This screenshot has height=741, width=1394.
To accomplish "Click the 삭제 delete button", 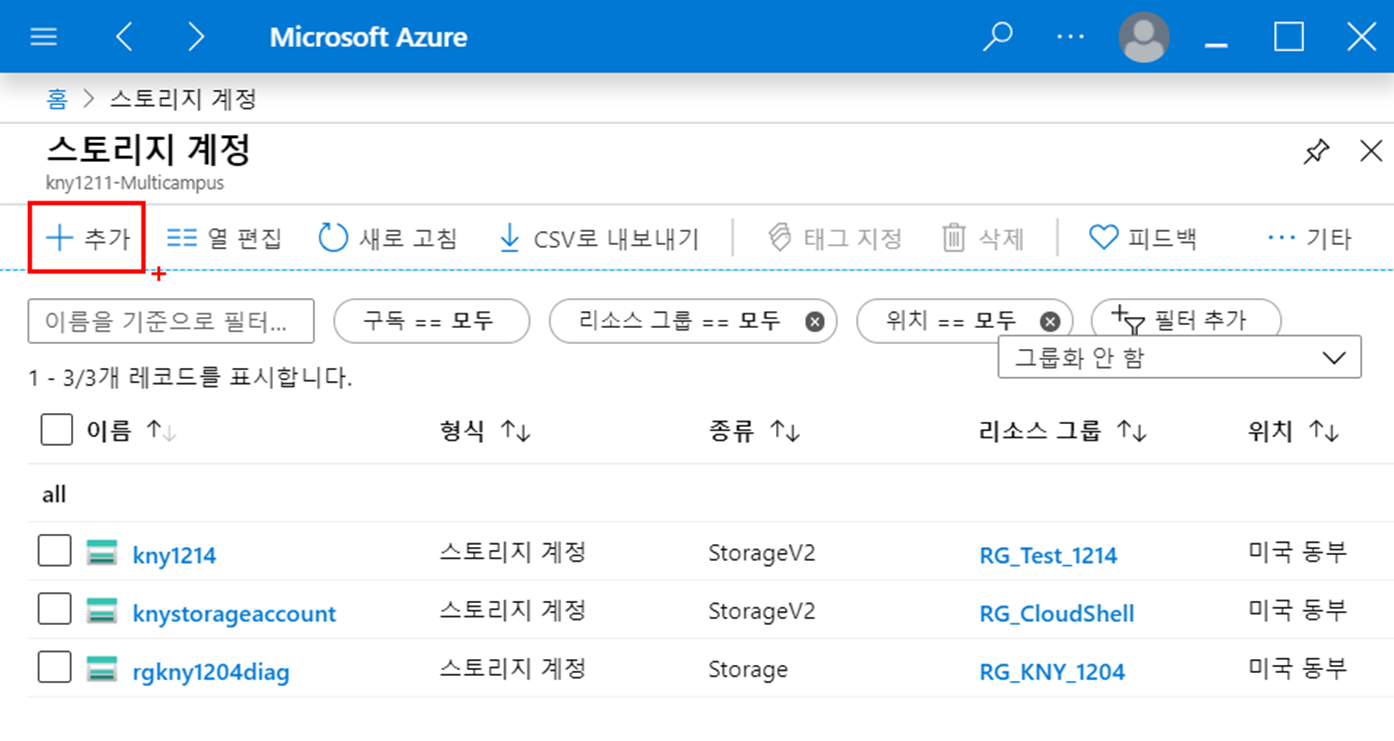I will [x=983, y=238].
